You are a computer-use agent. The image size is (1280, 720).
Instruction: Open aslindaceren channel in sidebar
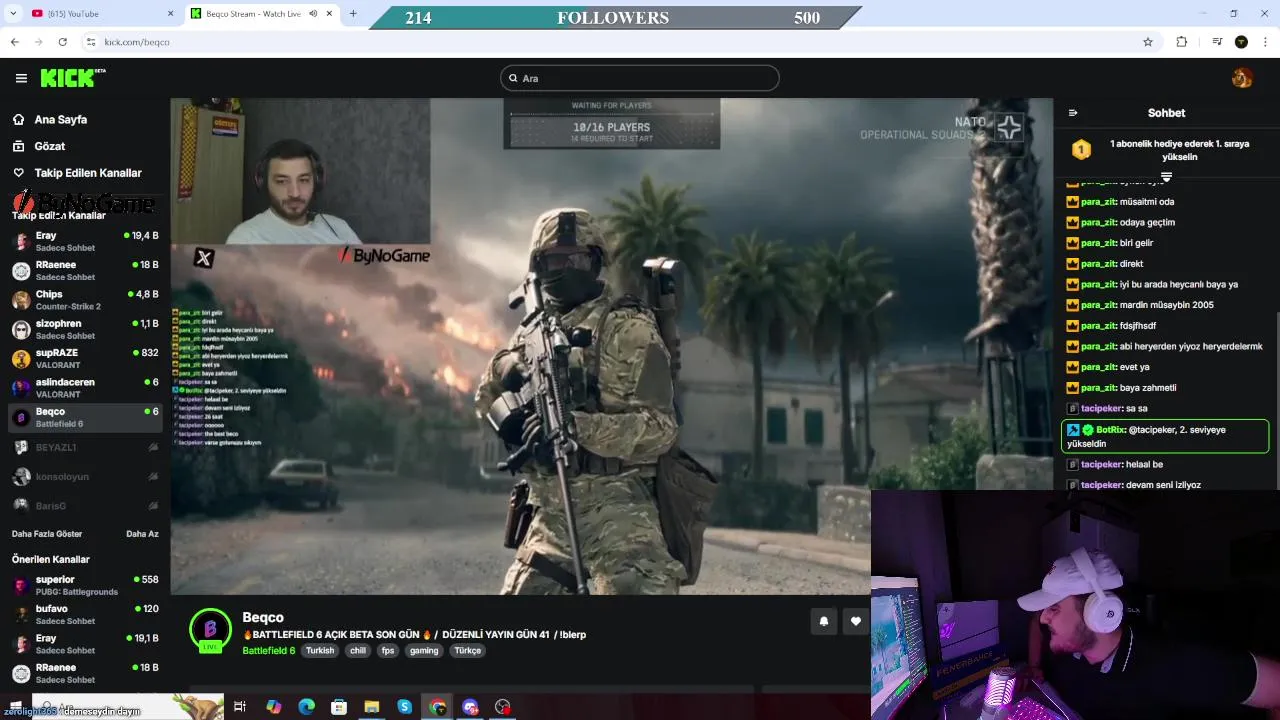point(84,387)
